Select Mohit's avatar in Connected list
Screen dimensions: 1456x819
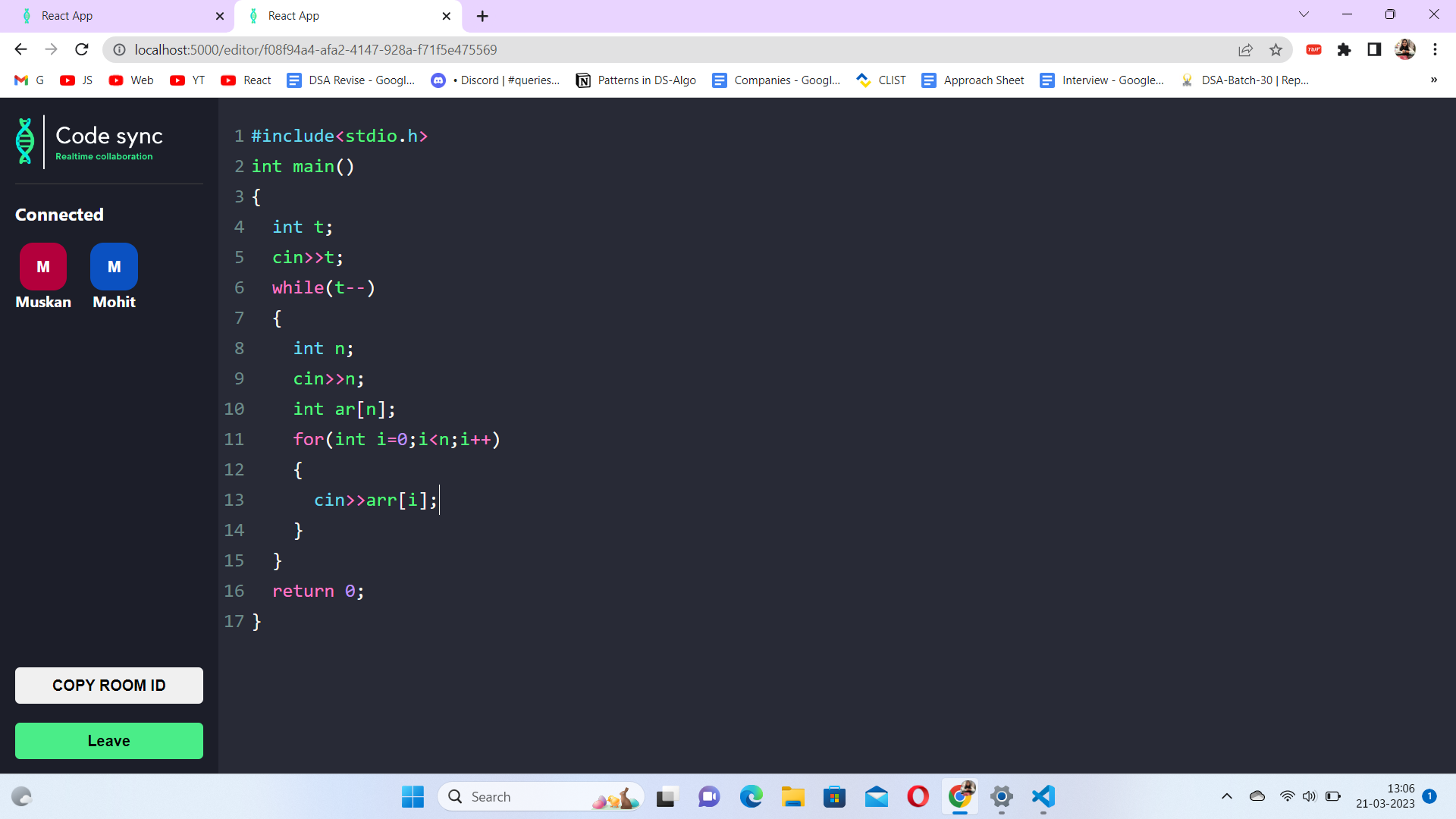[113, 267]
